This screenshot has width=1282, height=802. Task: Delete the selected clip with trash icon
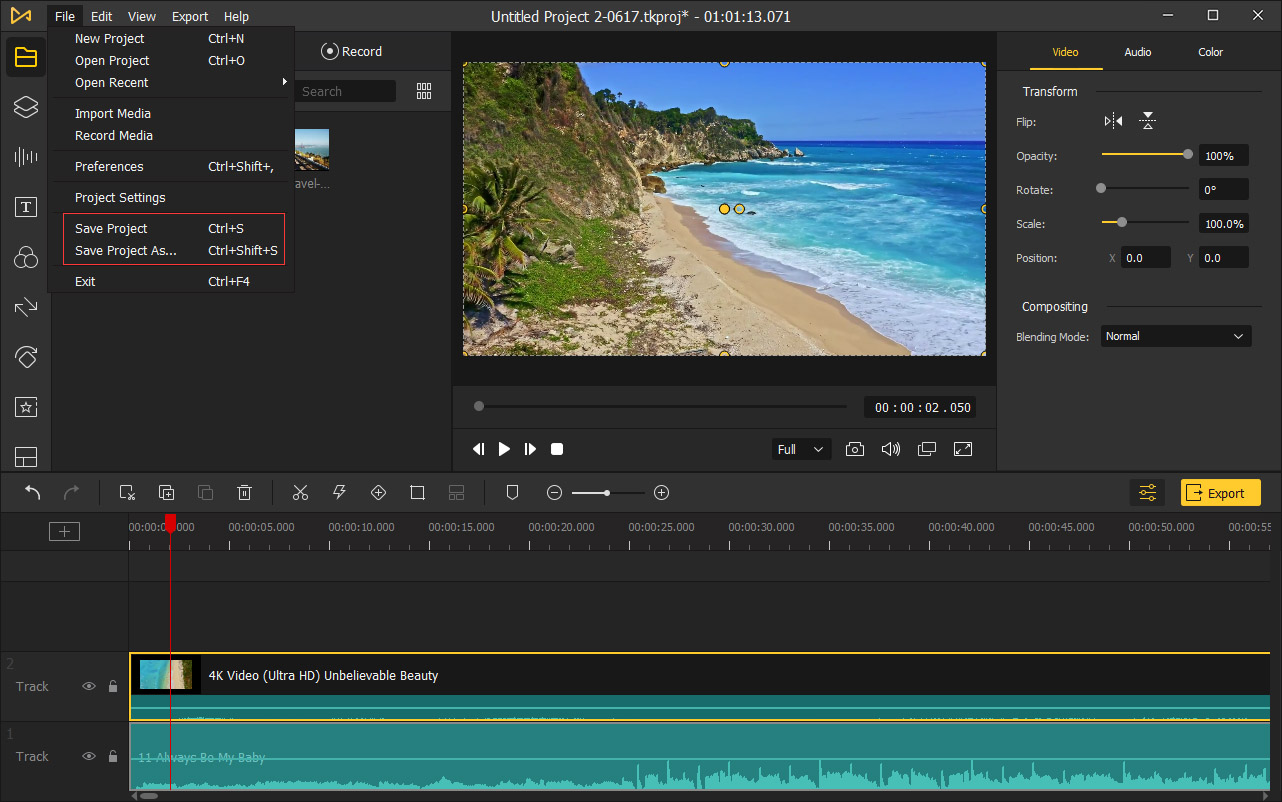[244, 492]
